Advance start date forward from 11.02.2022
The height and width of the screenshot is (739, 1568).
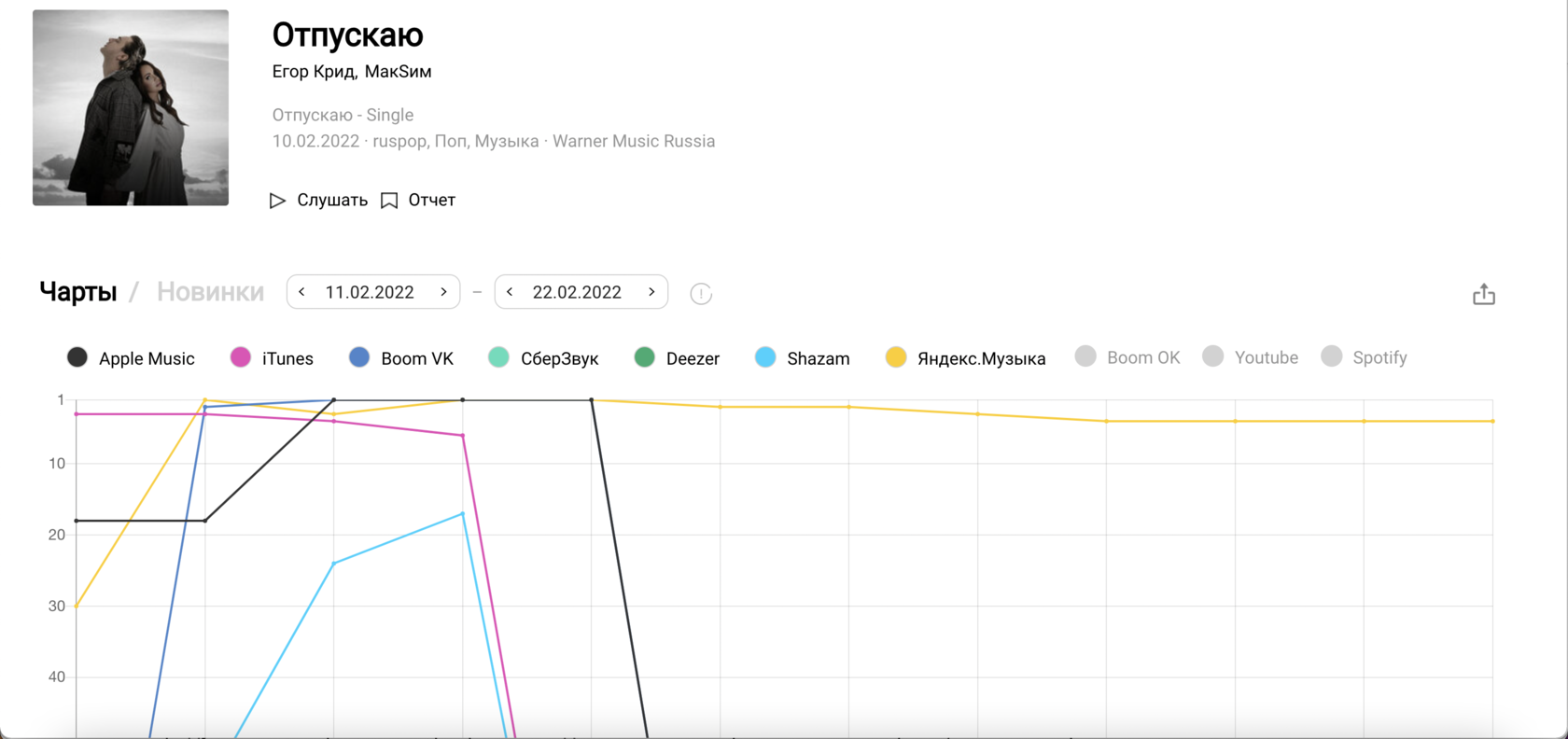click(x=444, y=292)
